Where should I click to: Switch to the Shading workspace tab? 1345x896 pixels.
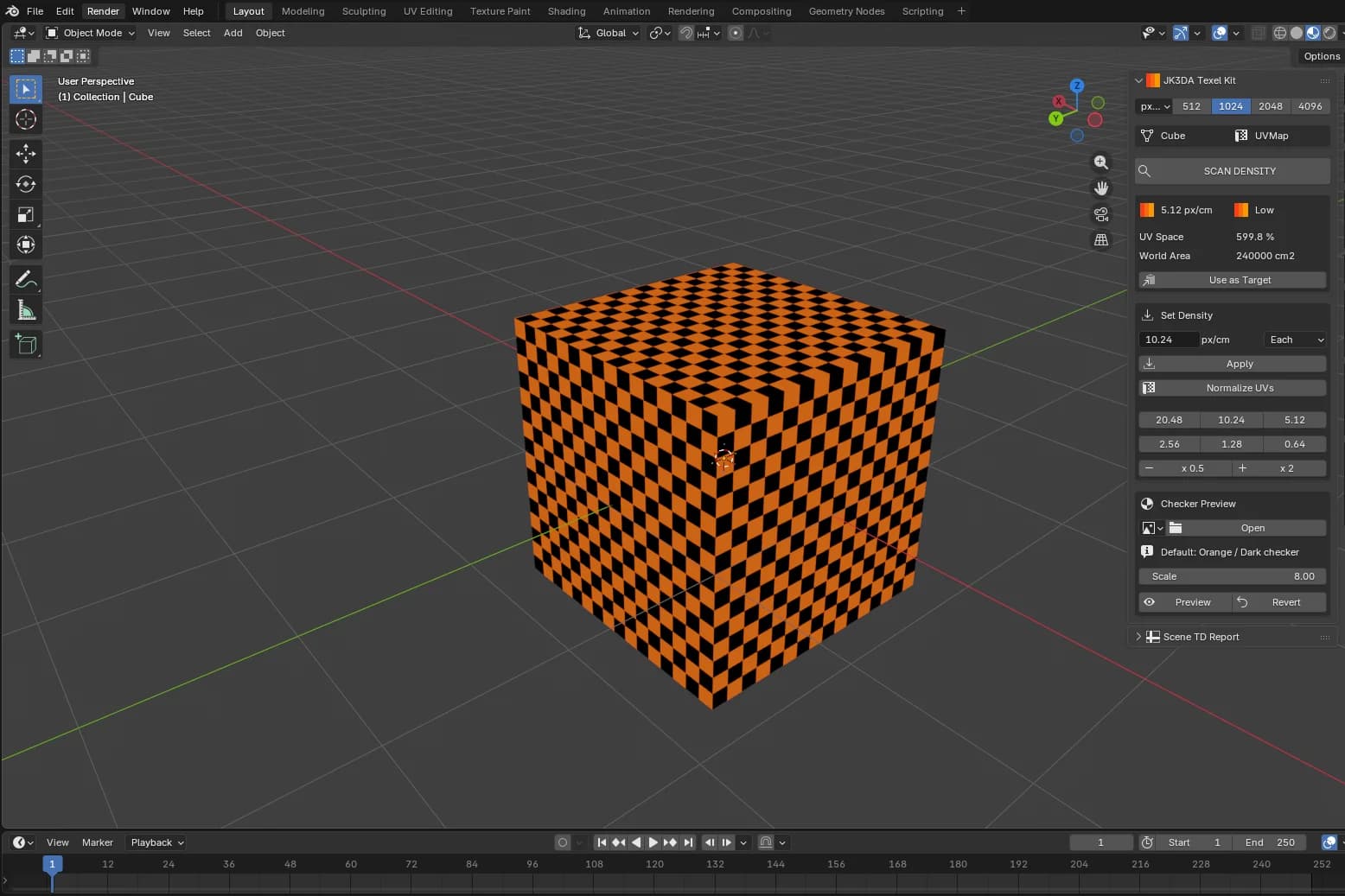[566, 11]
